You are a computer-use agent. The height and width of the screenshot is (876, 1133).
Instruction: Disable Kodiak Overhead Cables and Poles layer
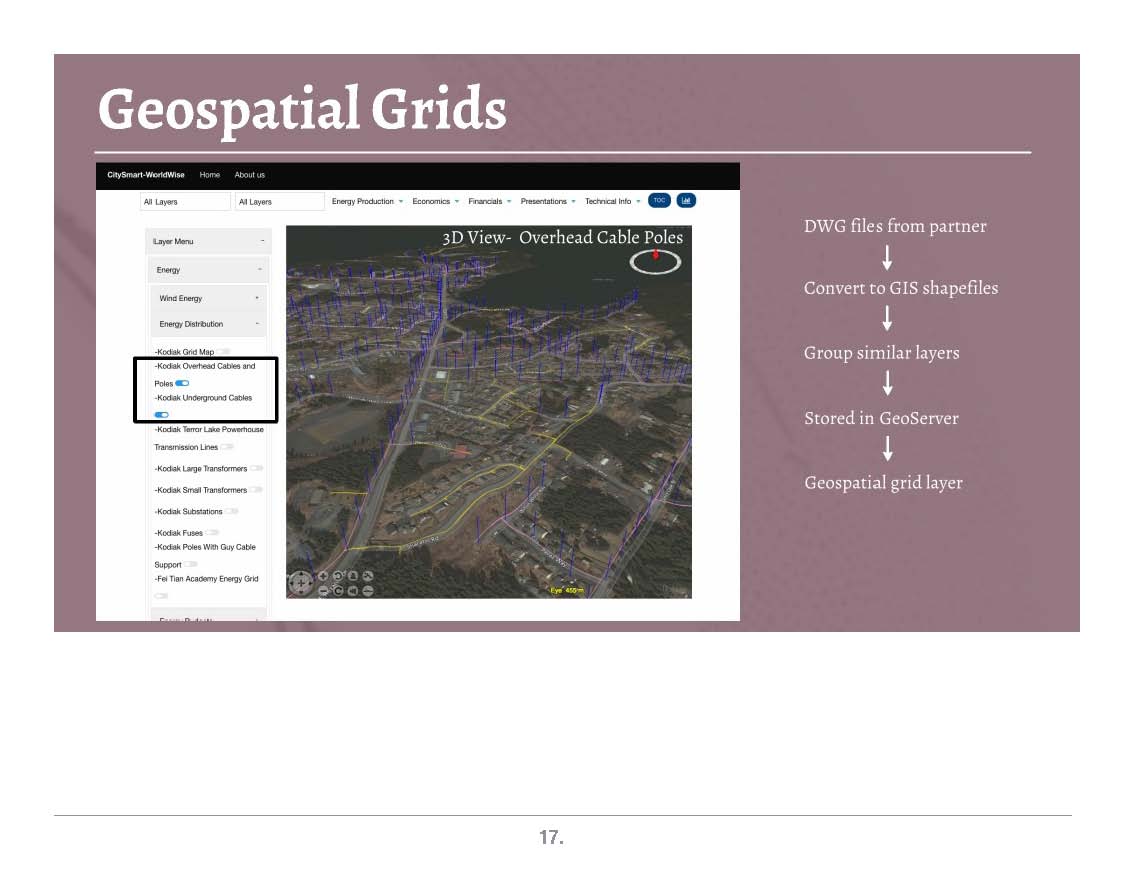coord(182,383)
